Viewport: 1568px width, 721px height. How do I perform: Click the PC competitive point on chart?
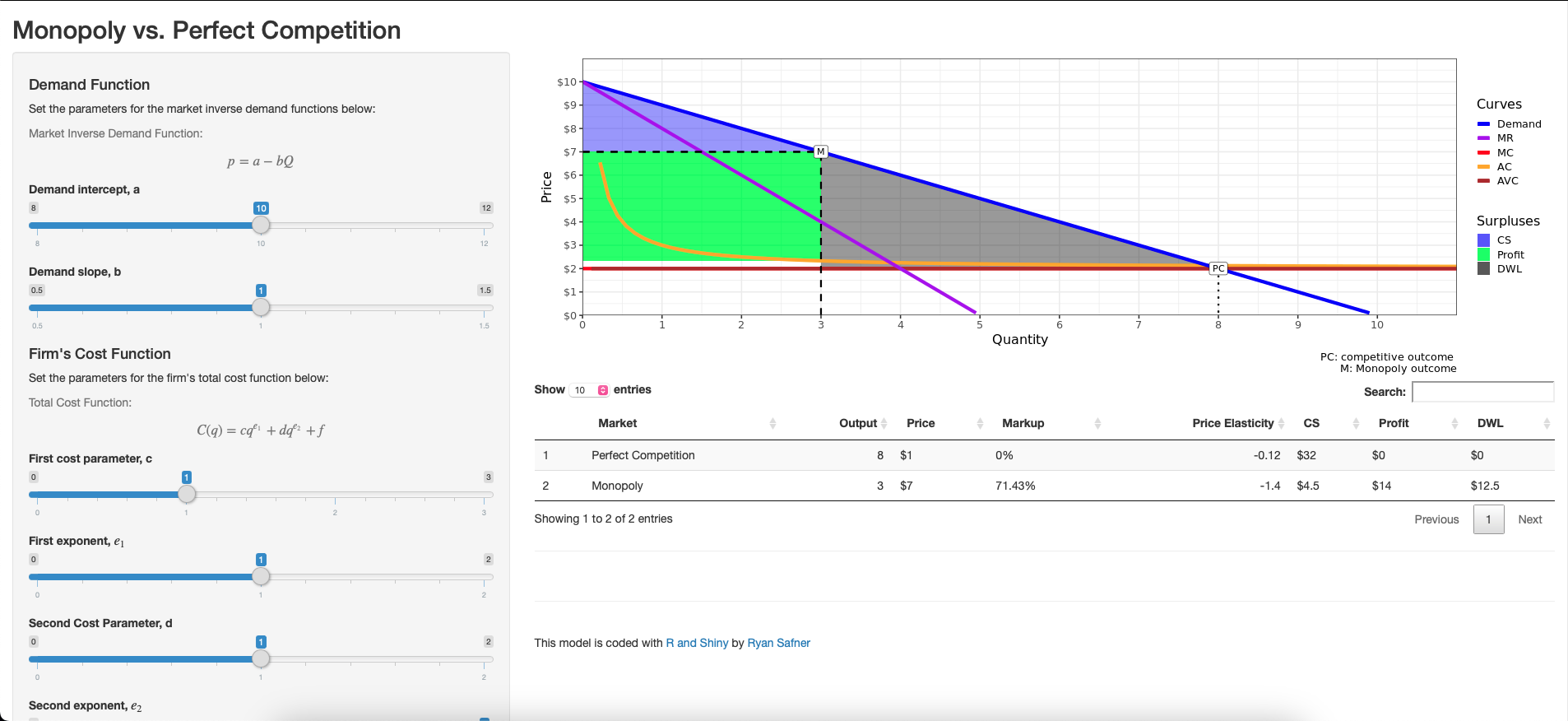tap(1218, 268)
